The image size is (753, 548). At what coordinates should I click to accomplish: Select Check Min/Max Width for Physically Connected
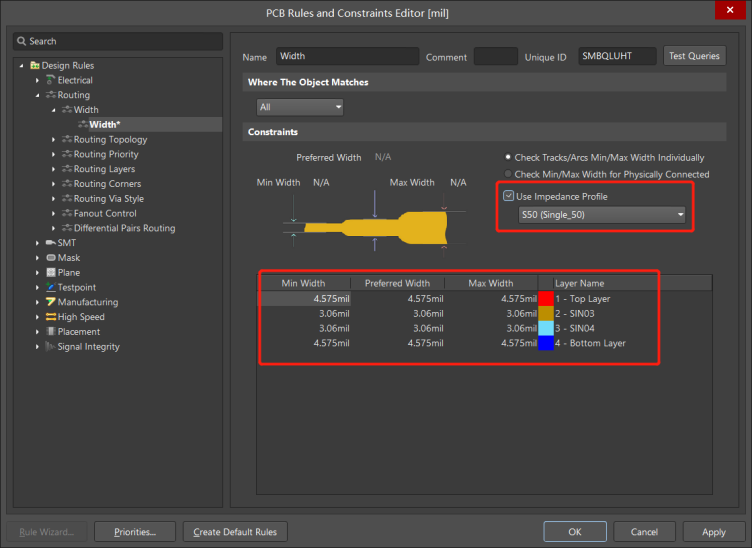pyautogui.click(x=508, y=174)
